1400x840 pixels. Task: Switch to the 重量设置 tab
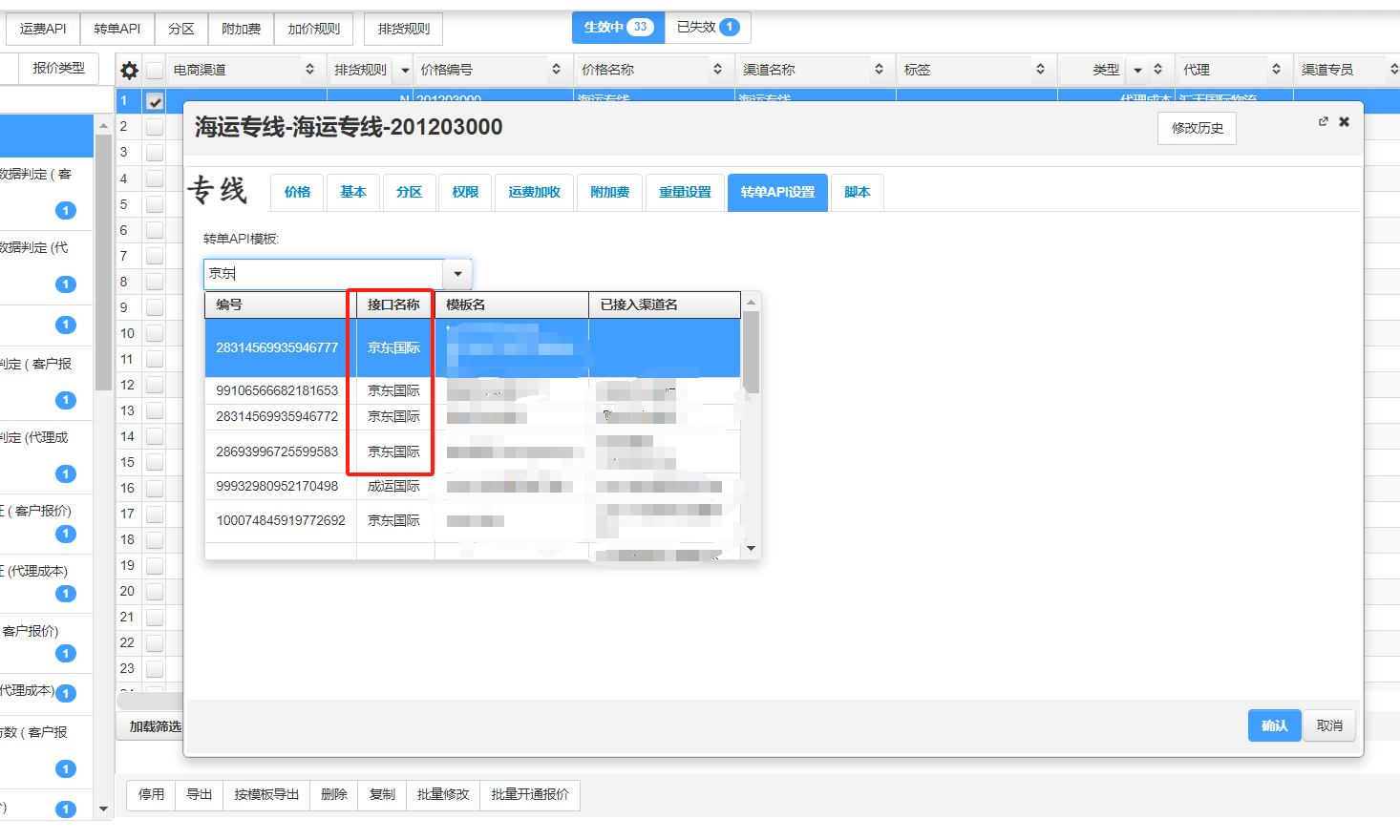[x=686, y=192]
